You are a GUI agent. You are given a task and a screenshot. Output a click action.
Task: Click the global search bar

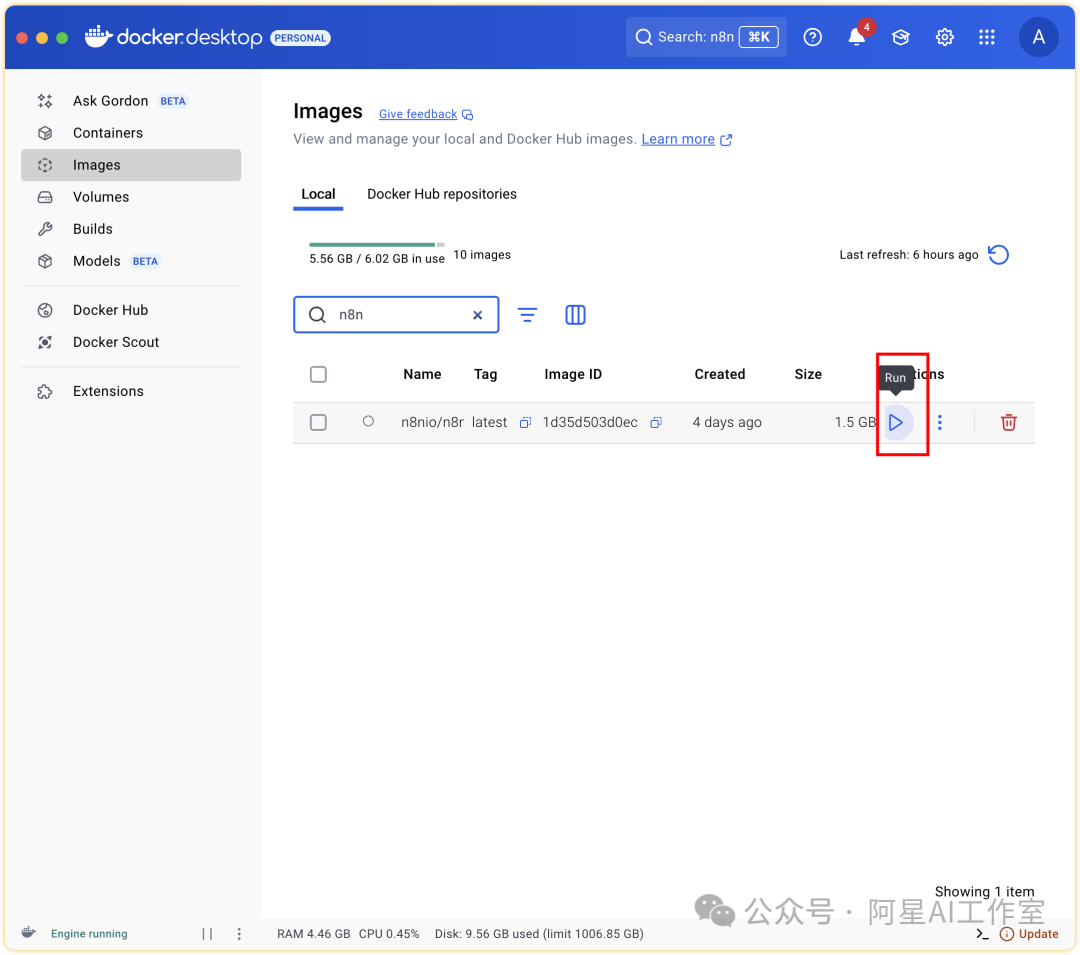point(706,37)
